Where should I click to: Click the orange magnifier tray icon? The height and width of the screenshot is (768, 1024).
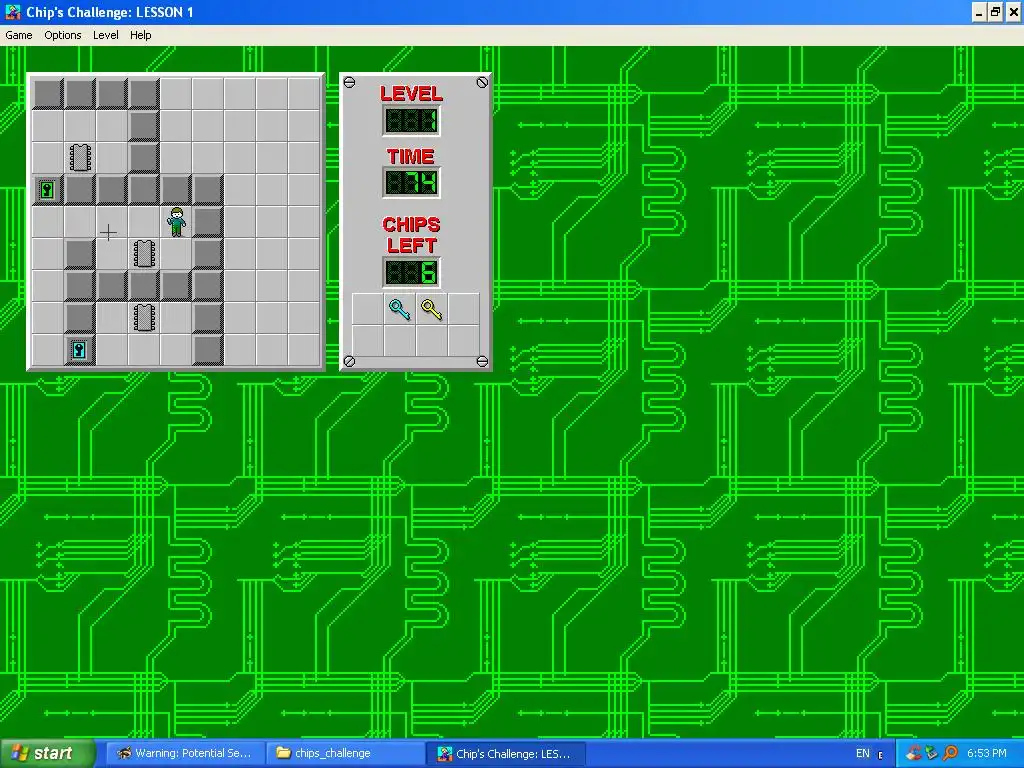pos(950,753)
